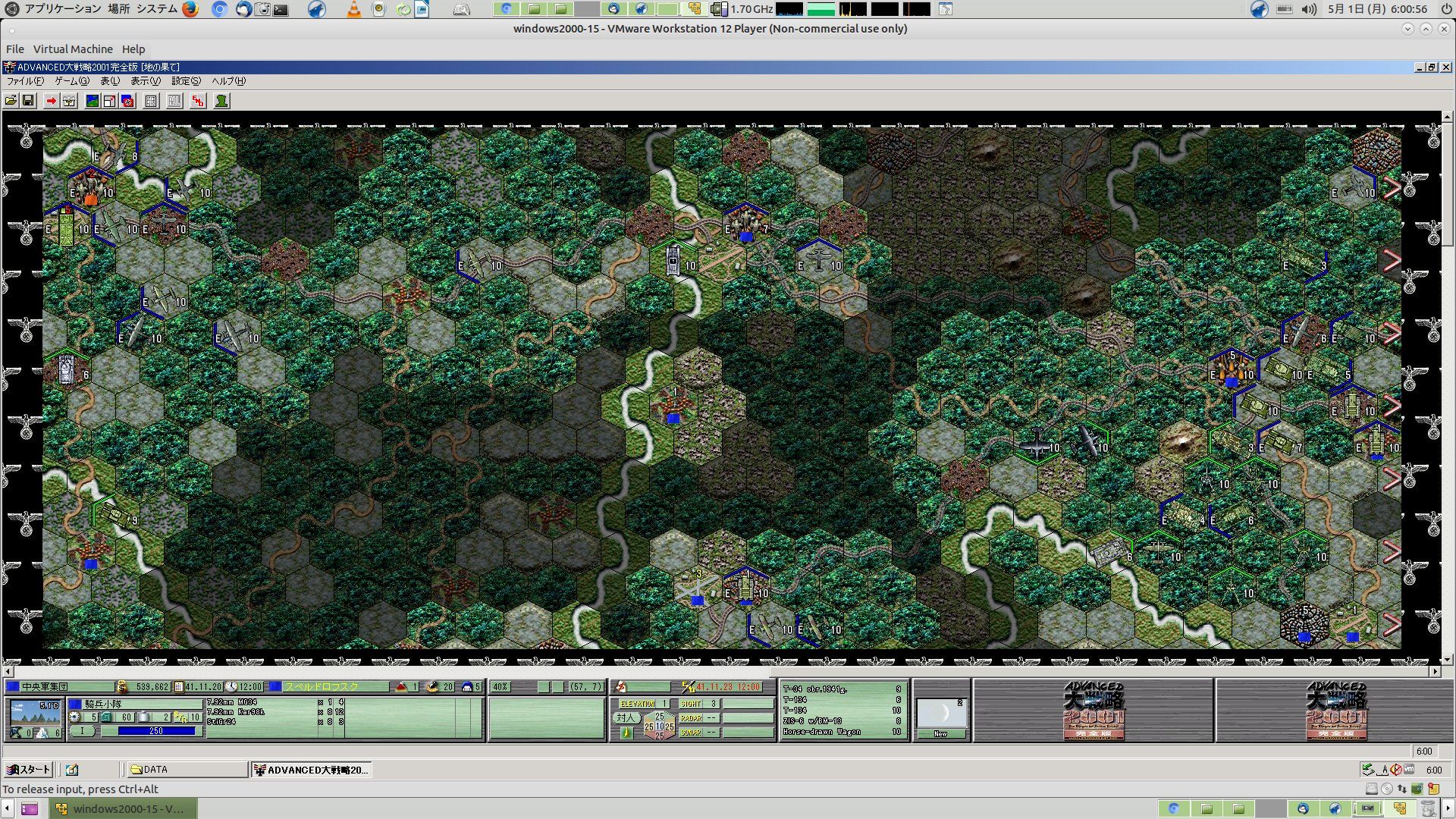Click the New button under moon phase
1456x819 pixels.
click(940, 734)
